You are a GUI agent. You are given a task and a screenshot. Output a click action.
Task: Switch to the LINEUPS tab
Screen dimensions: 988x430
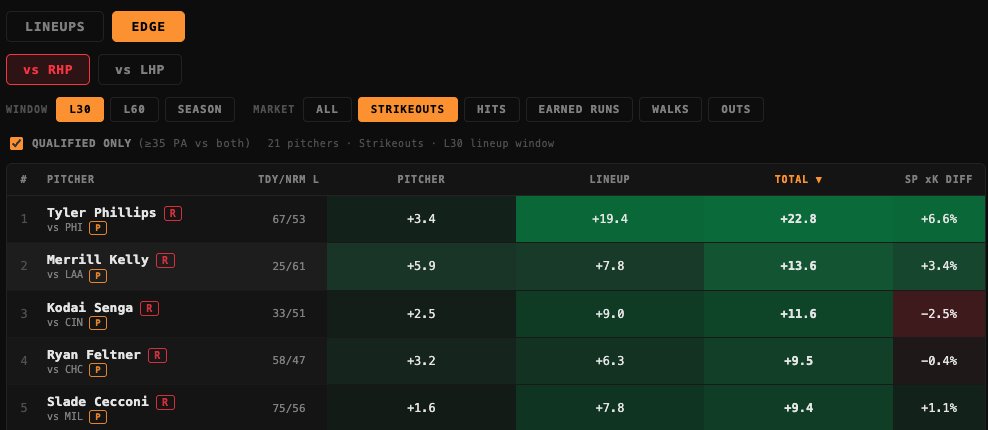(x=55, y=26)
